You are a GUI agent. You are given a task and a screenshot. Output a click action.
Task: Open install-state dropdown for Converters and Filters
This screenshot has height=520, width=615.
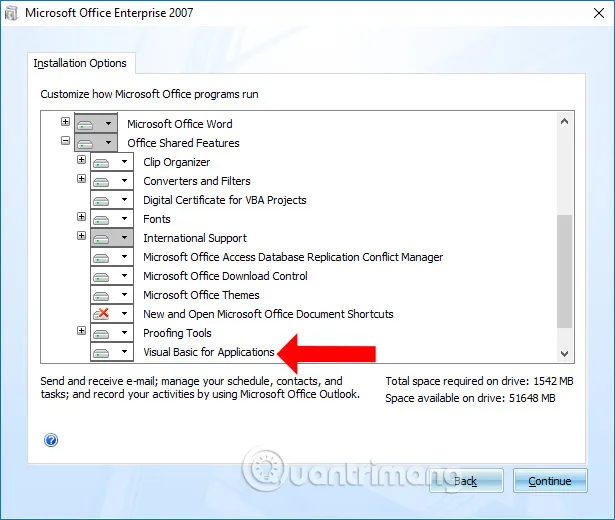click(x=112, y=181)
